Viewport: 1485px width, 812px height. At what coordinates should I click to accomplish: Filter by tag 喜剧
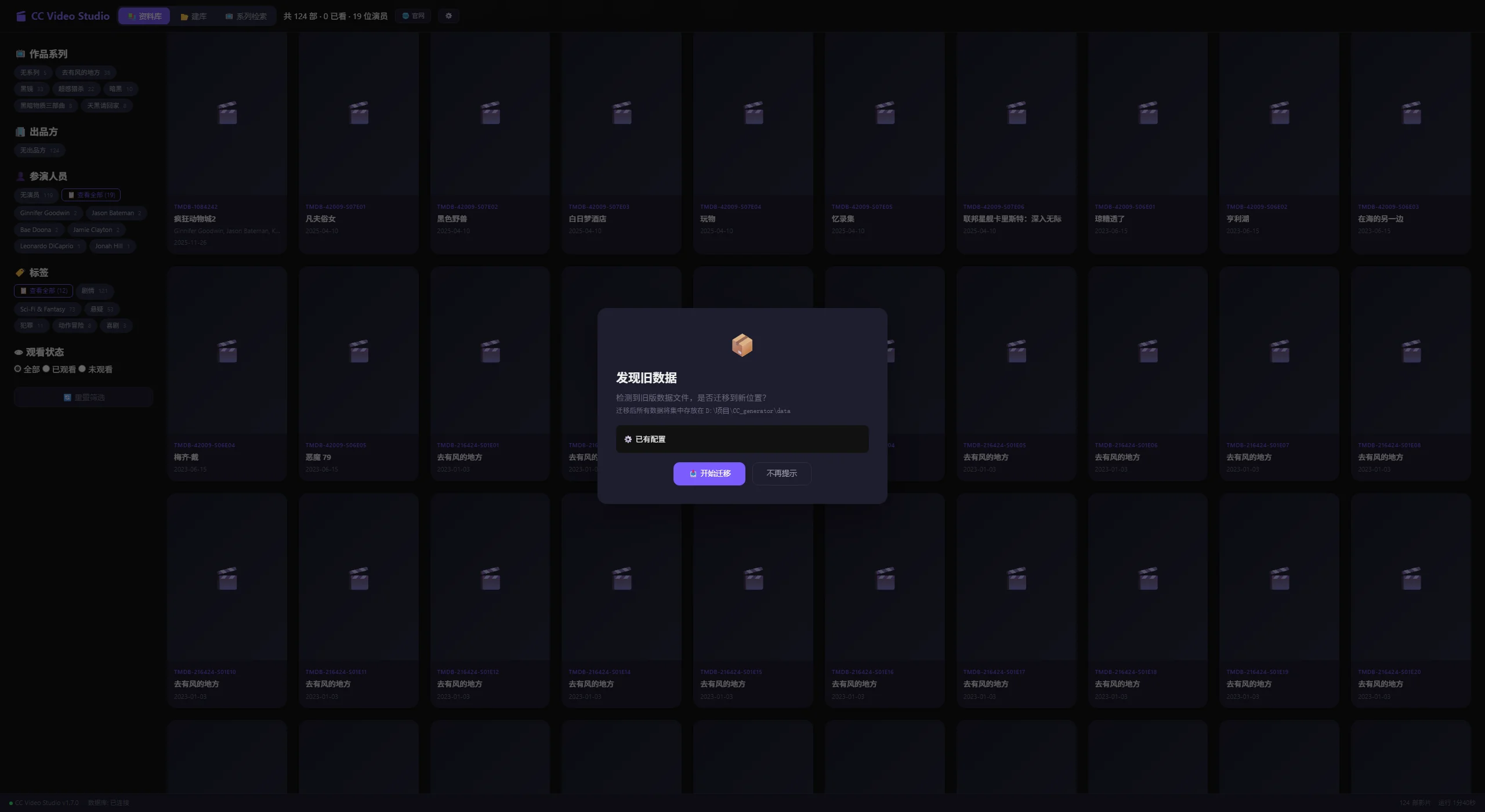click(x=116, y=325)
